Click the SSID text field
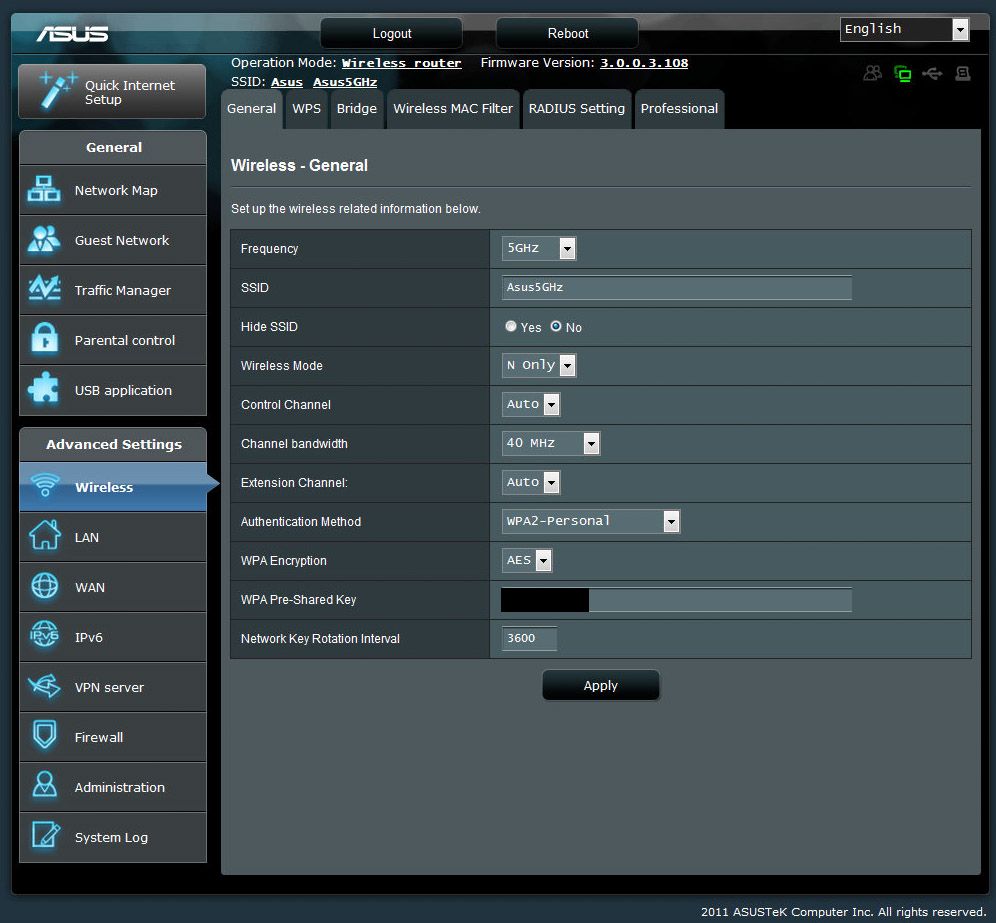Image resolution: width=996 pixels, height=923 pixels. (676, 288)
